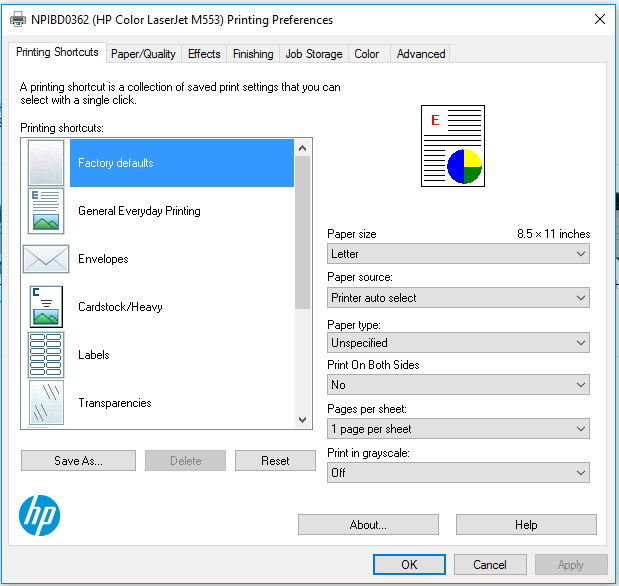Select General Everyday Printing shortcut text
619x586 pixels.
(x=139, y=211)
